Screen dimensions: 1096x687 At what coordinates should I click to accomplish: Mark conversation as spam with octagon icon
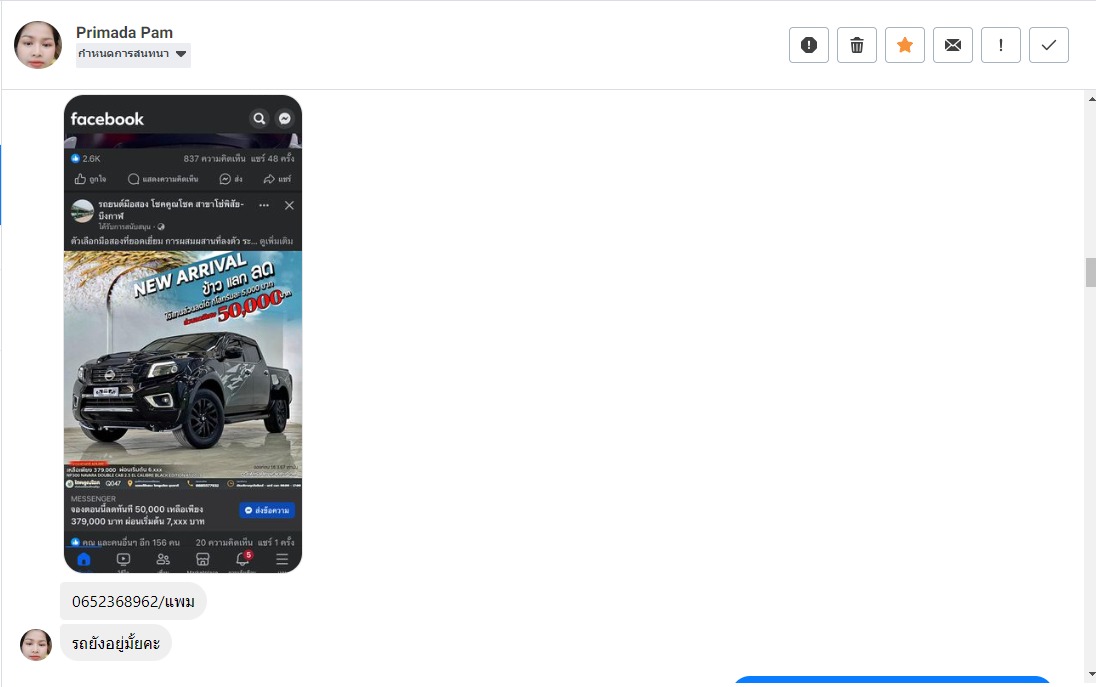coord(809,45)
